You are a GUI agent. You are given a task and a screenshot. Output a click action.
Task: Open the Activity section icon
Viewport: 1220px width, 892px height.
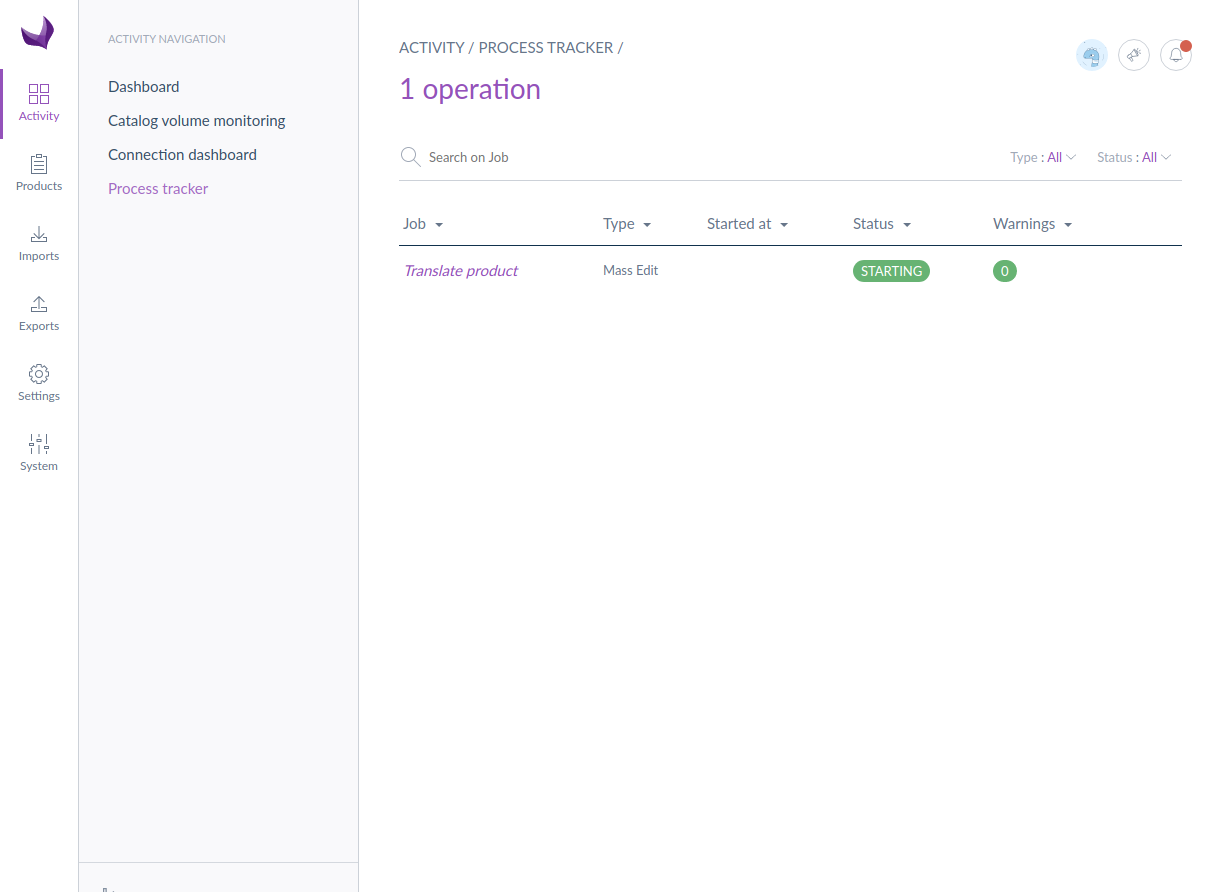39,95
